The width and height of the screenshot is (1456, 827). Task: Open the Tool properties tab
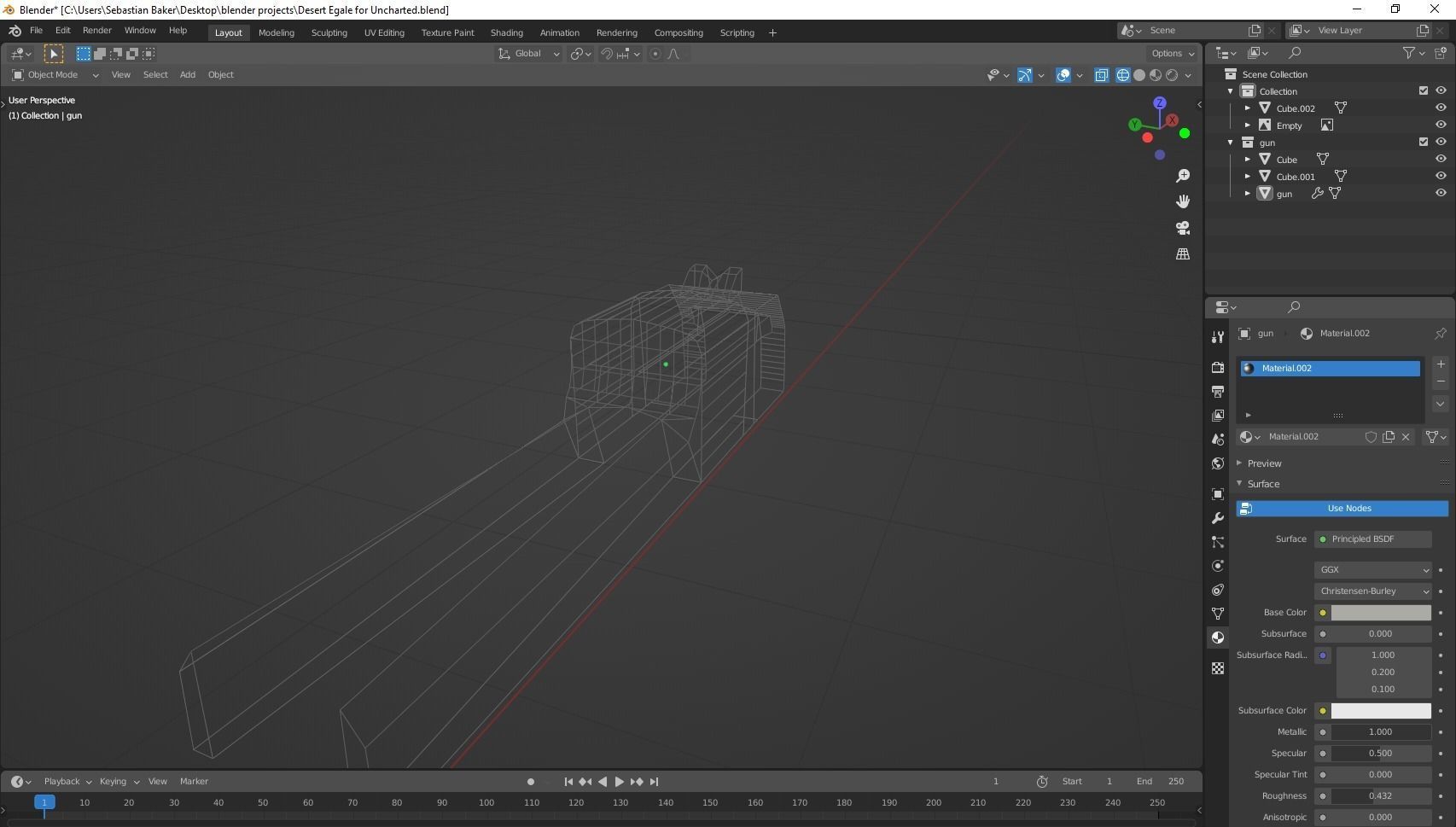coord(1218,337)
